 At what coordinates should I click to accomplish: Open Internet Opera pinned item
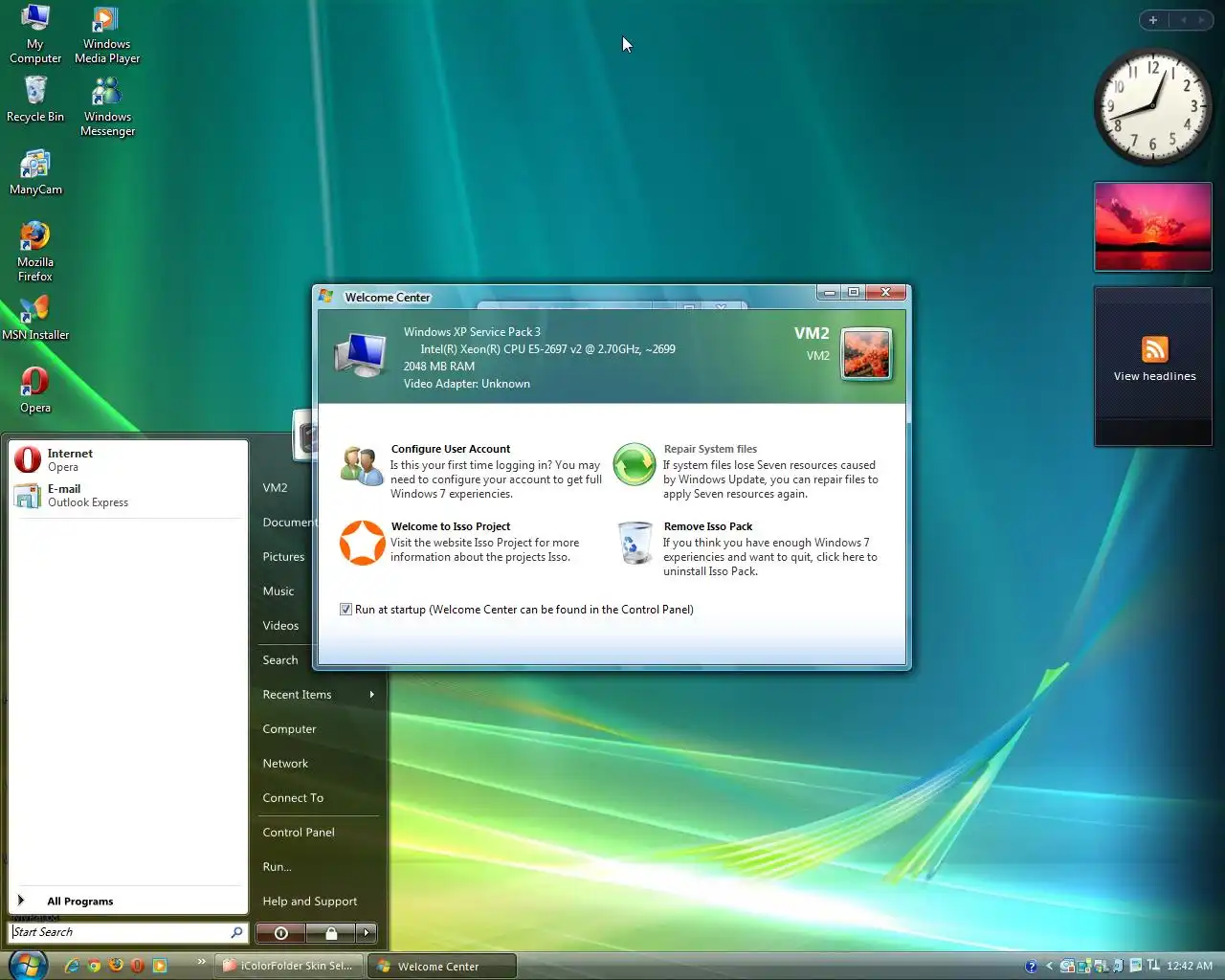[x=127, y=460]
